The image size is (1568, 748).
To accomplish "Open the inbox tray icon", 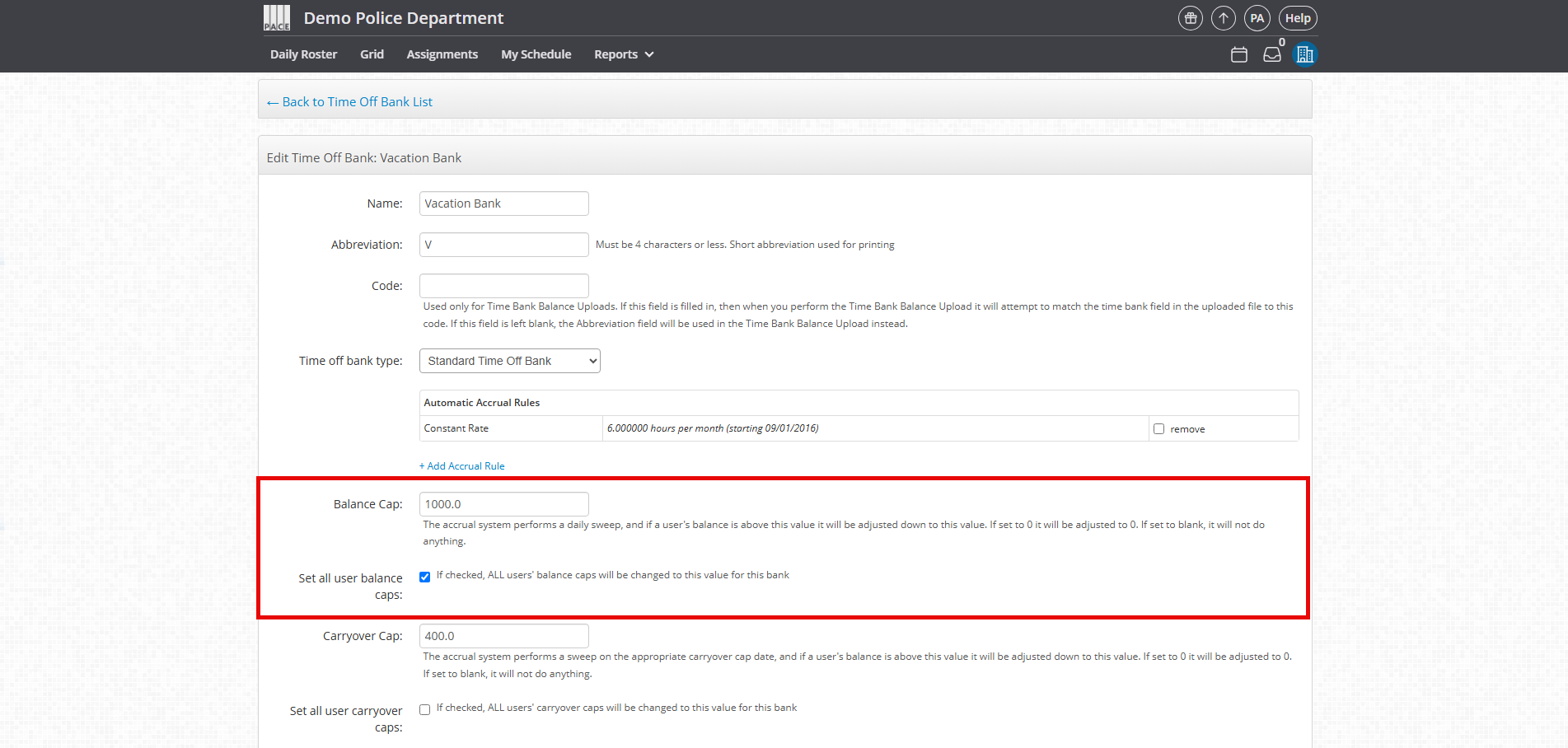I will [1271, 54].
